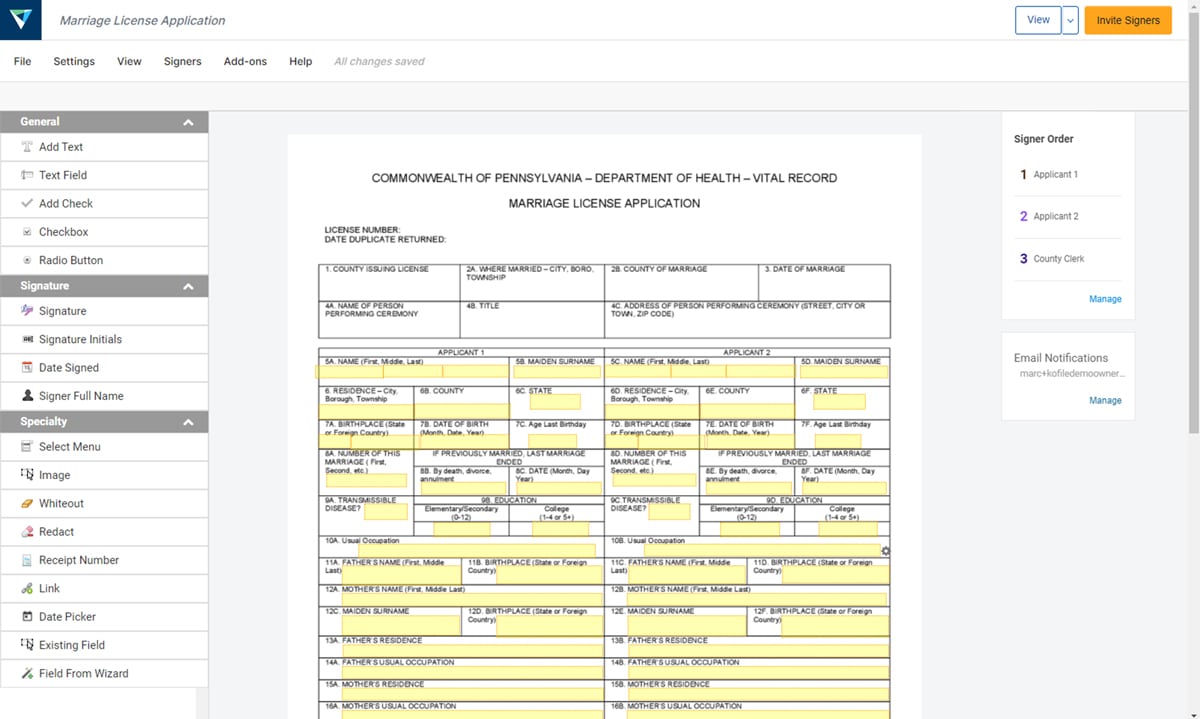
Task: Click the 9C Transmissible Disease answer field
Action: coord(669,512)
